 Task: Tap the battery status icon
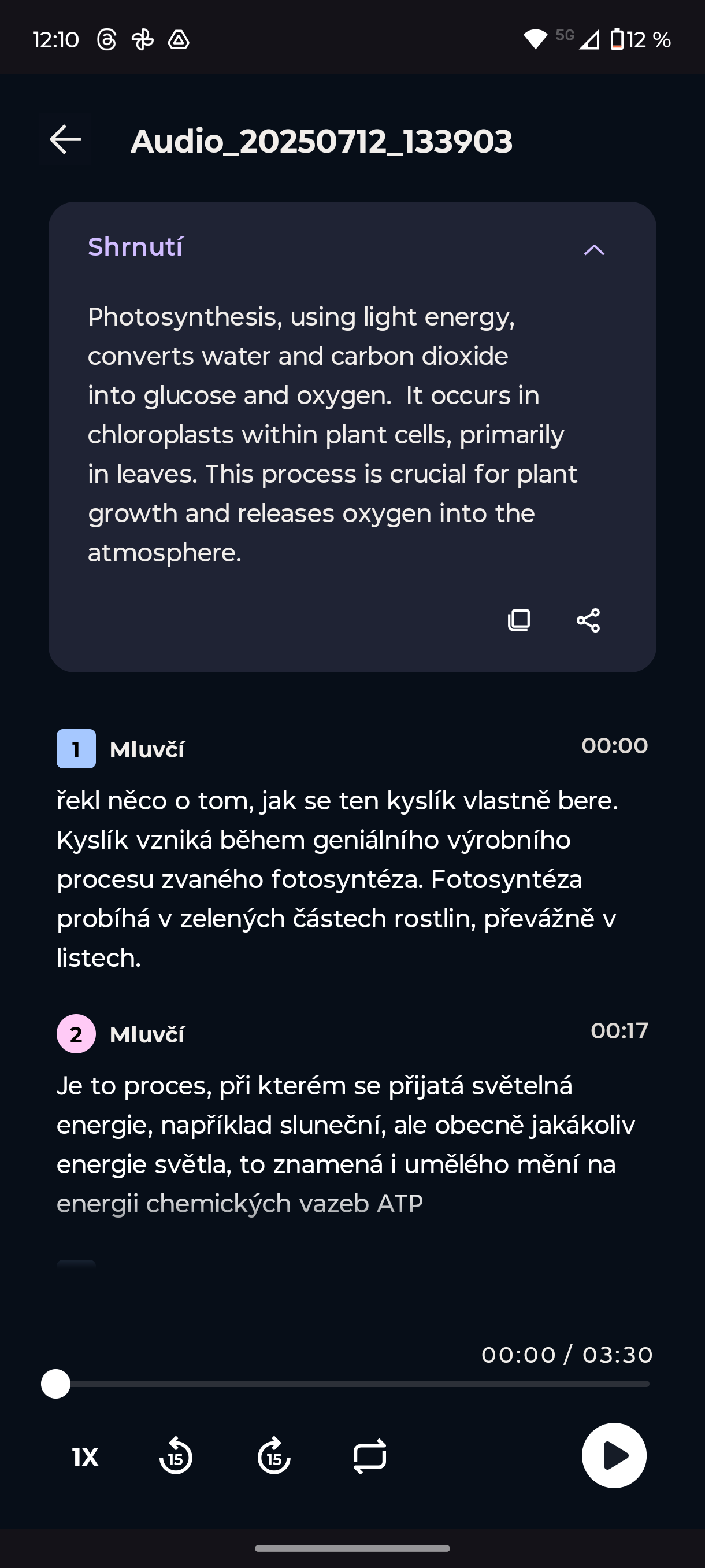click(617, 39)
